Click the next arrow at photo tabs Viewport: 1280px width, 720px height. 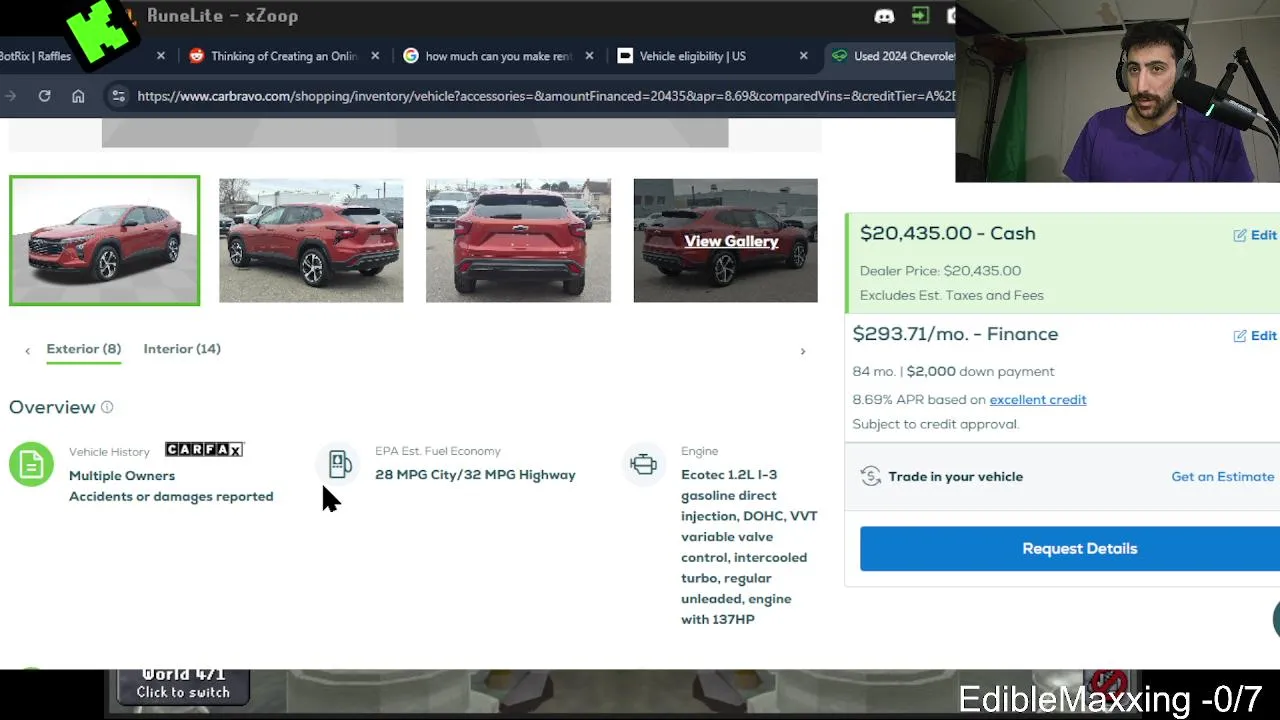point(802,351)
